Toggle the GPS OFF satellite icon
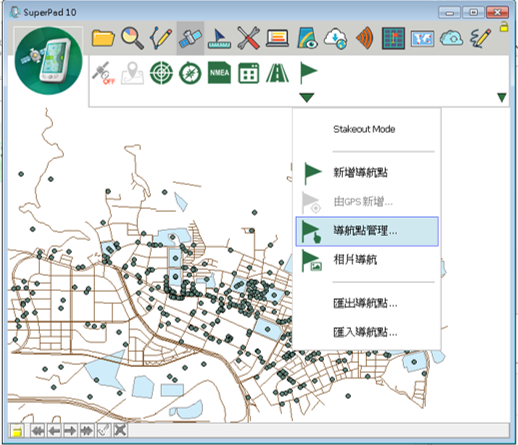 103,73
